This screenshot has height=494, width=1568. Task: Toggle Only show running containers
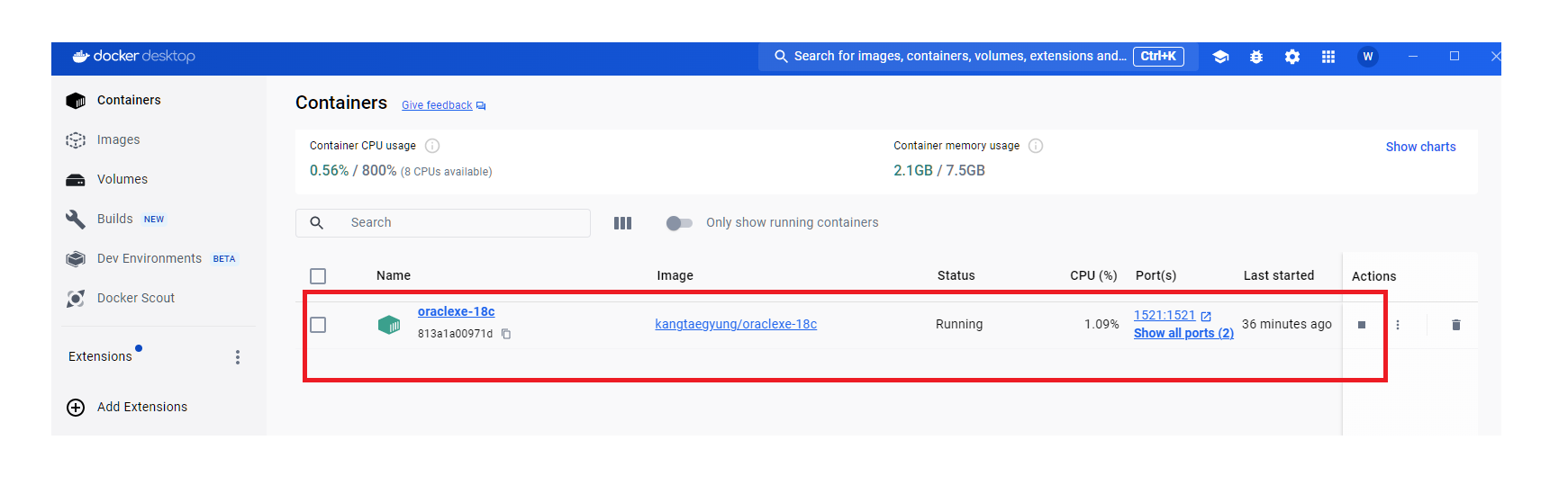pos(679,223)
